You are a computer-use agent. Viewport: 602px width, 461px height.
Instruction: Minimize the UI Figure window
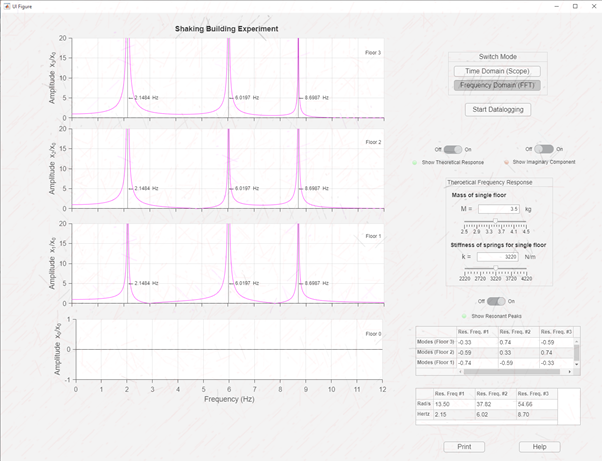click(x=557, y=6)
